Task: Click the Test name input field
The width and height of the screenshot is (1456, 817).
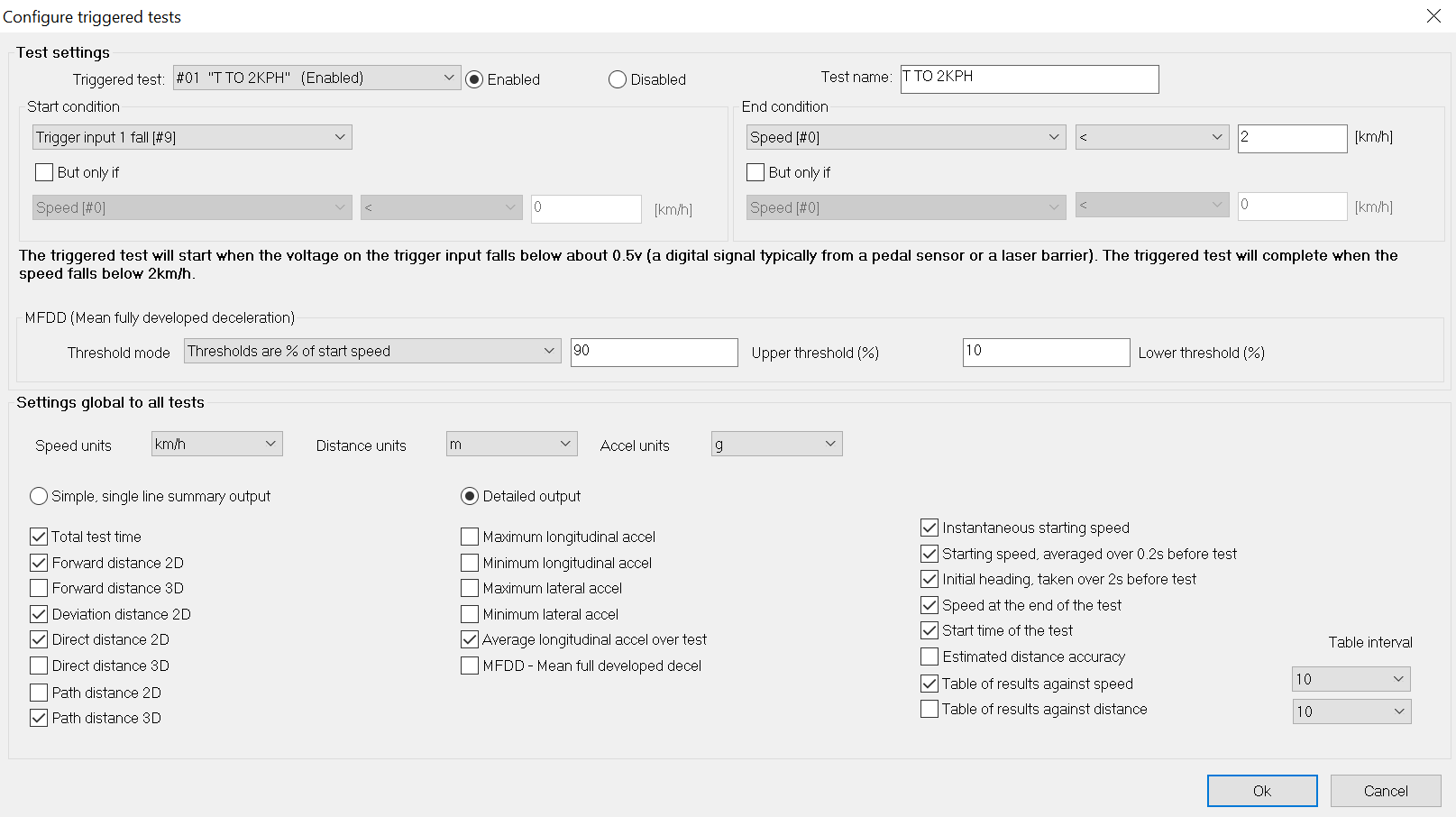Action: coord(1029,79)
